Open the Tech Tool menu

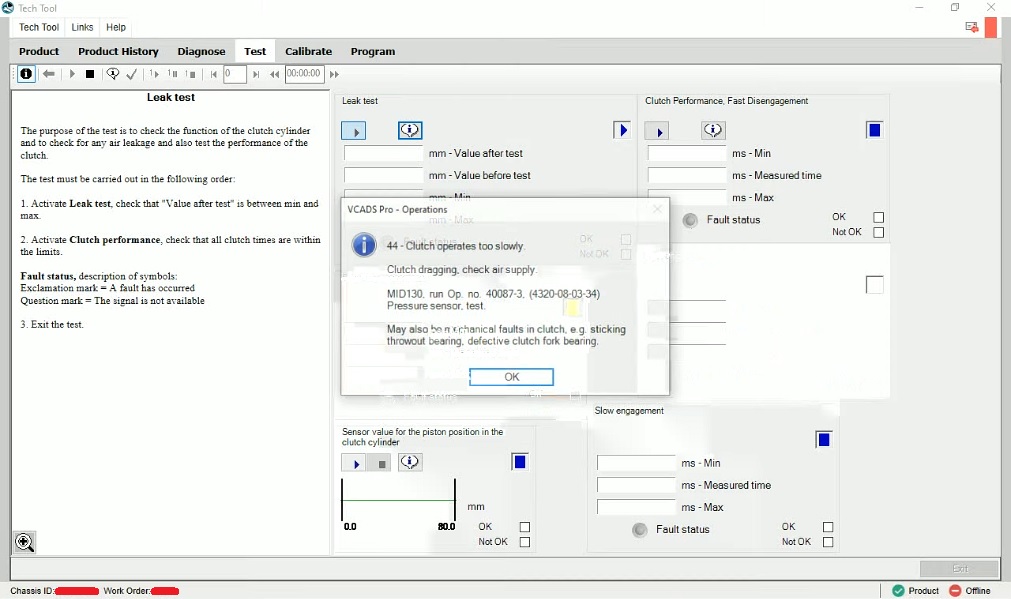[x=39, y=27]
